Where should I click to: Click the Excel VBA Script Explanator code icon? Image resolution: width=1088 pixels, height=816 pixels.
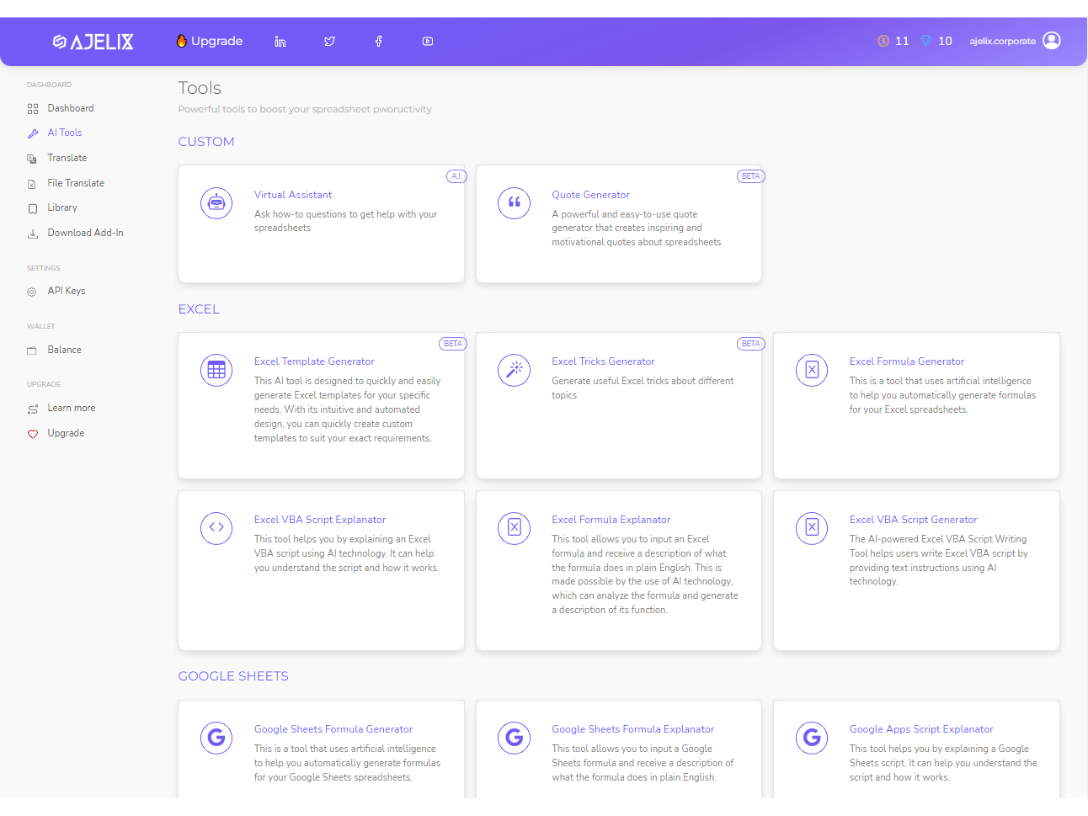click(x=216, y=528)
